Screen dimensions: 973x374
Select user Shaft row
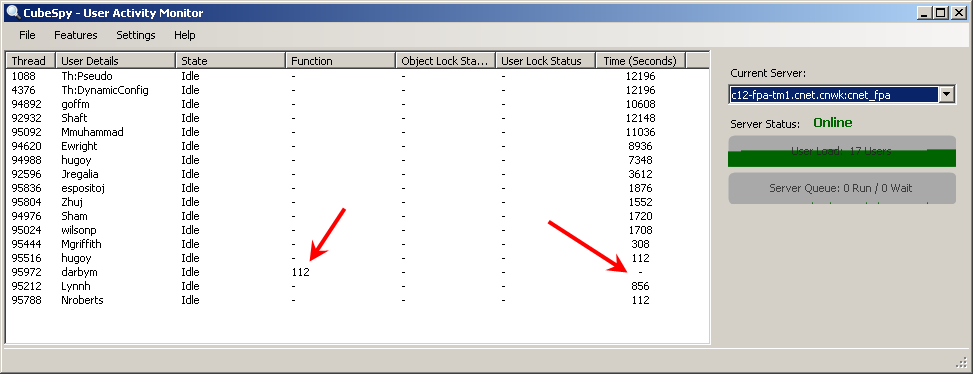[357, 118]
